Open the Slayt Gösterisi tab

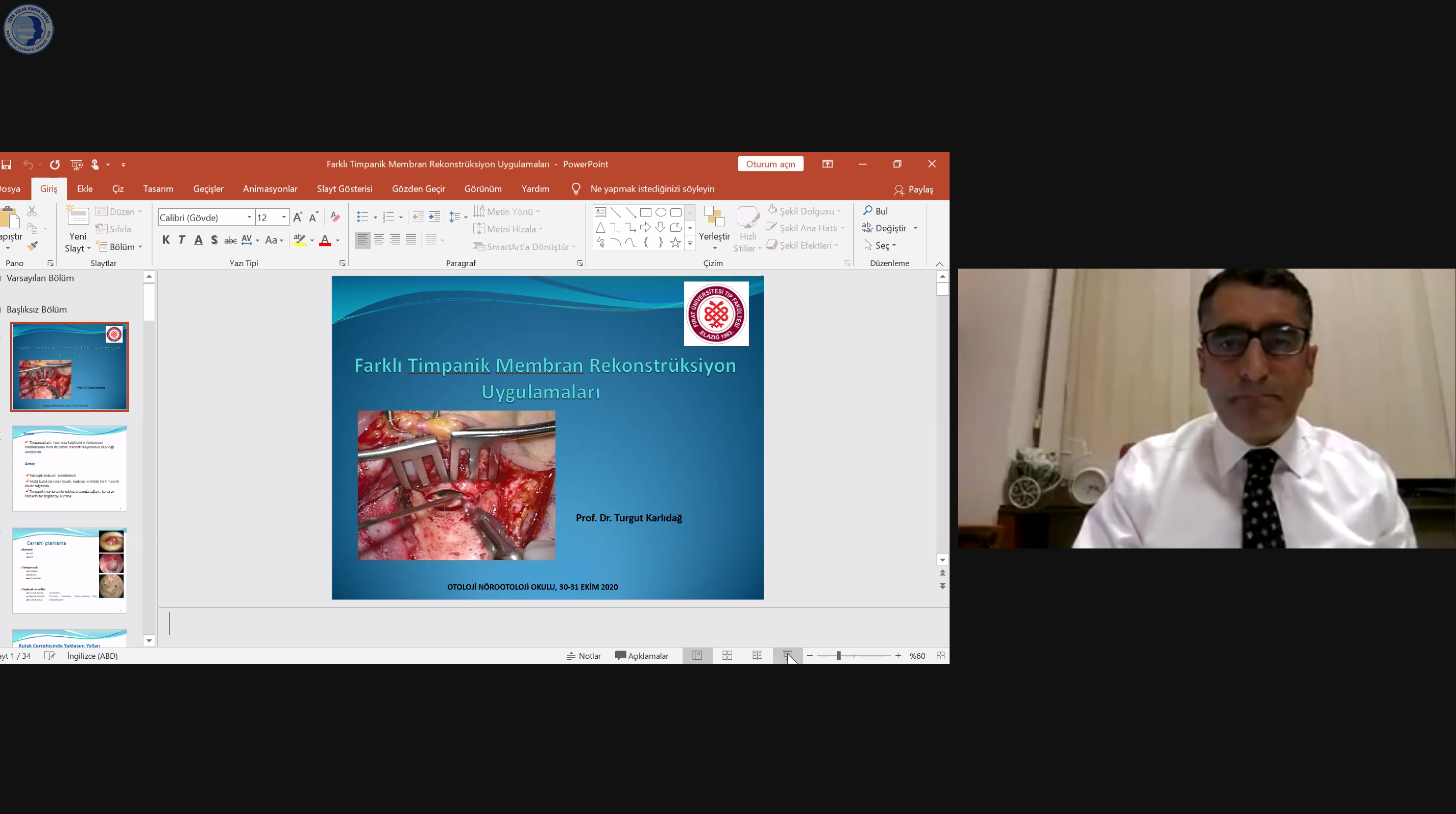click(345, 189)
